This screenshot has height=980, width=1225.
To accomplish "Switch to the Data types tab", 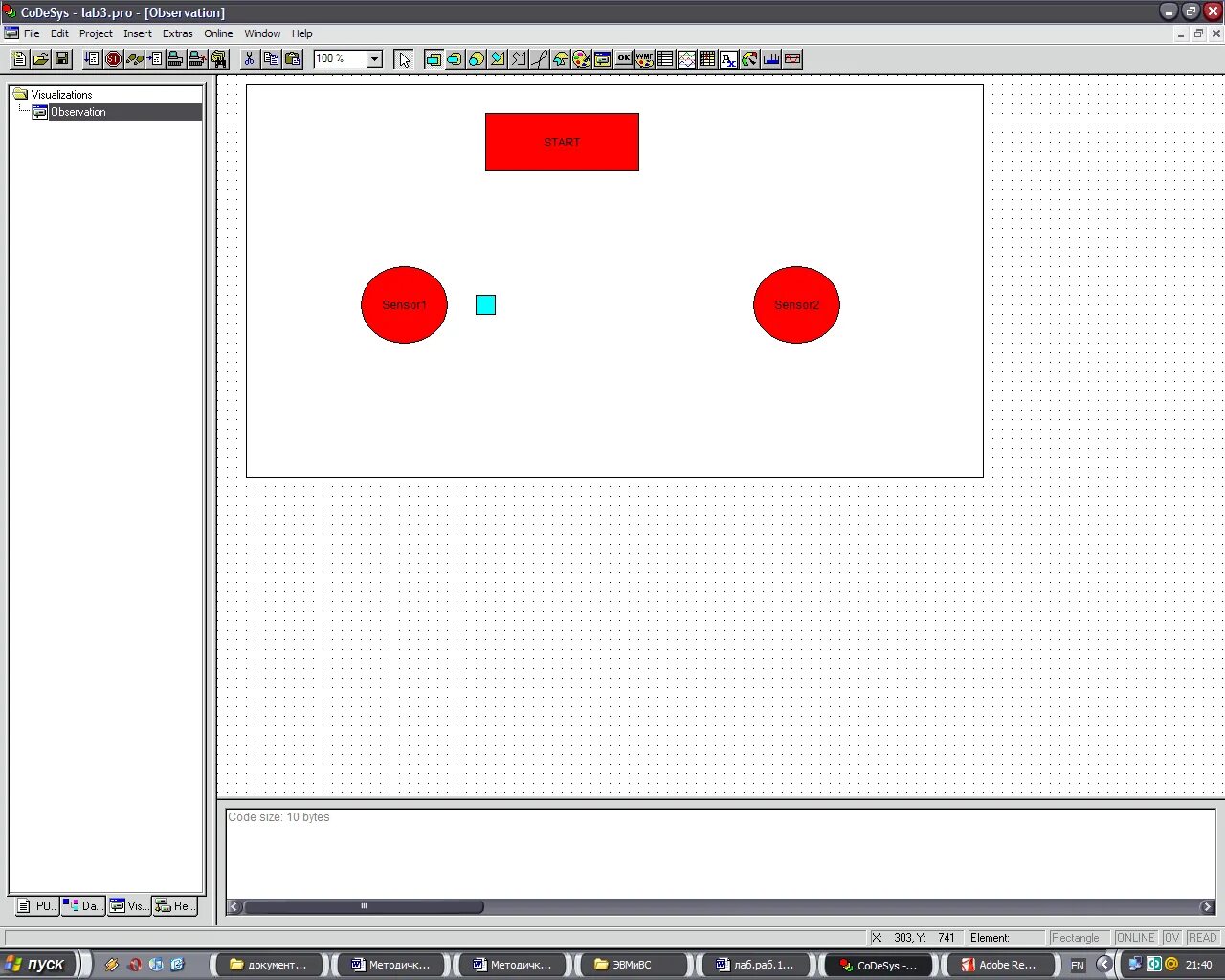I will pyautogui.click(x=83, y=905).
